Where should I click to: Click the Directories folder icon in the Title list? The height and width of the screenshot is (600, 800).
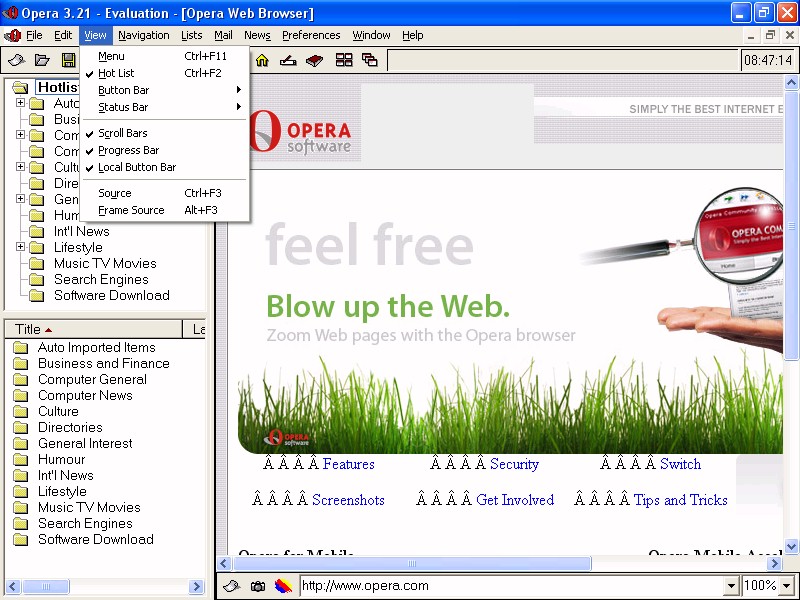point(20,428)
